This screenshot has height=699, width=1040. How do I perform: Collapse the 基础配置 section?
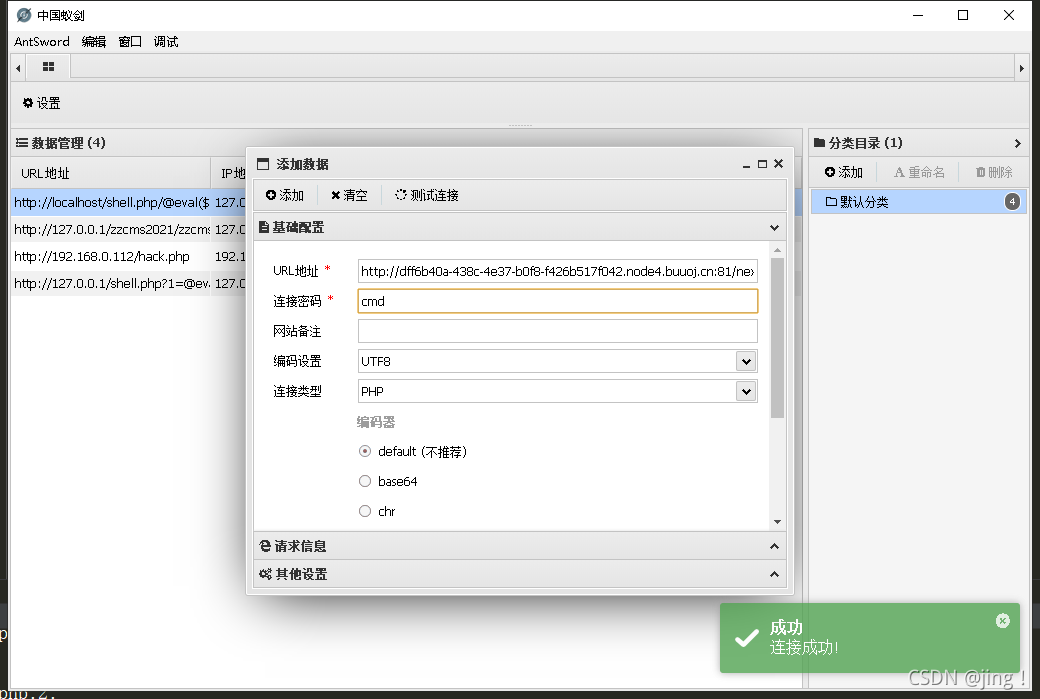774,227
